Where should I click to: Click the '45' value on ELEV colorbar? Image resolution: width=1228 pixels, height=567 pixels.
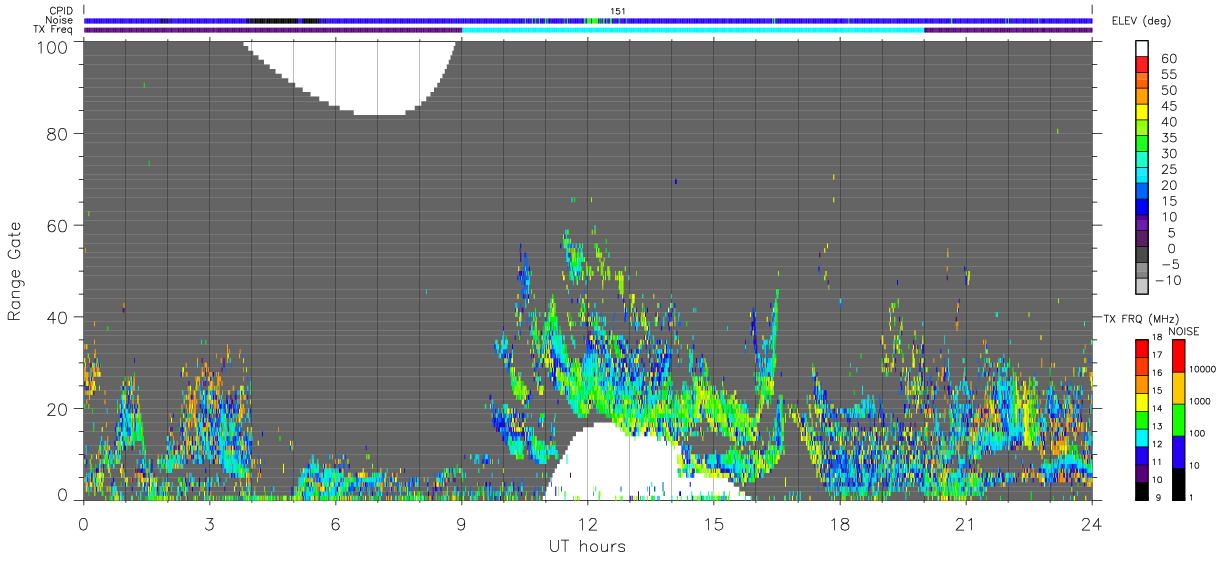click(1167, 106)
